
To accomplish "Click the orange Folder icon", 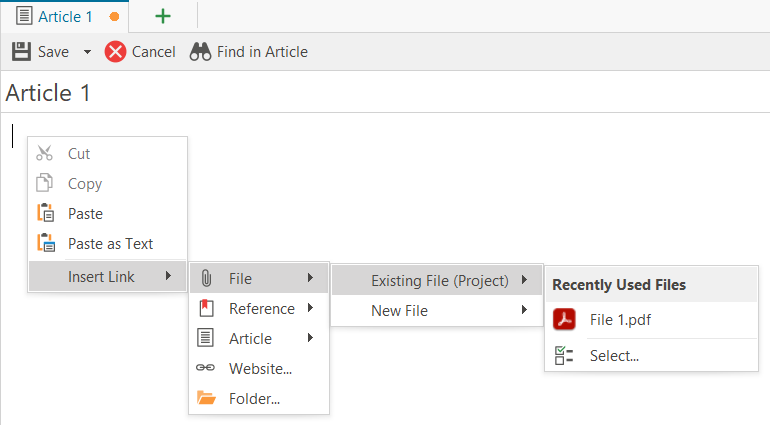I will tap(206, 398).
